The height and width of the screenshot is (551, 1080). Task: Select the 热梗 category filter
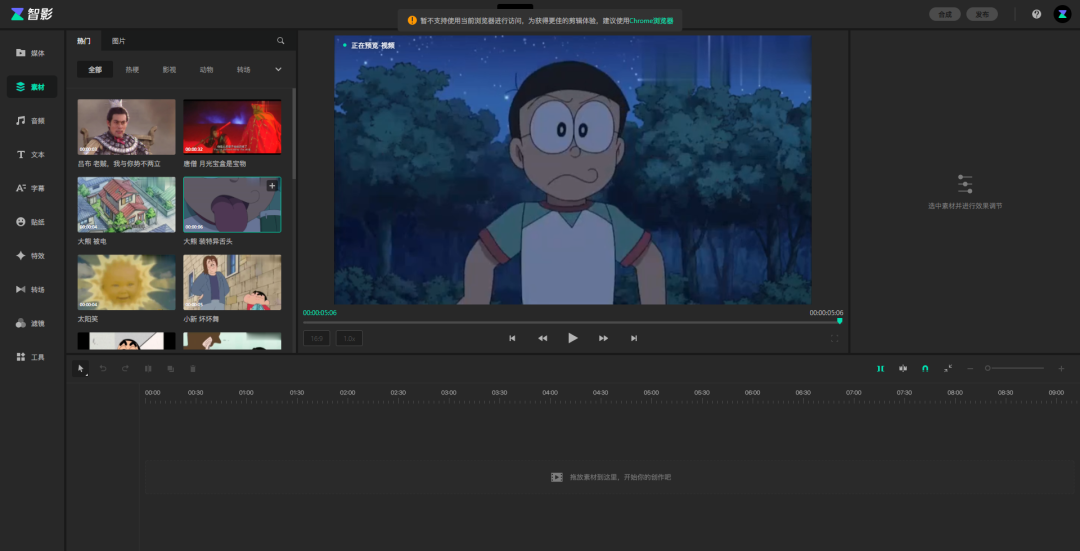click(x=132, y=70)
